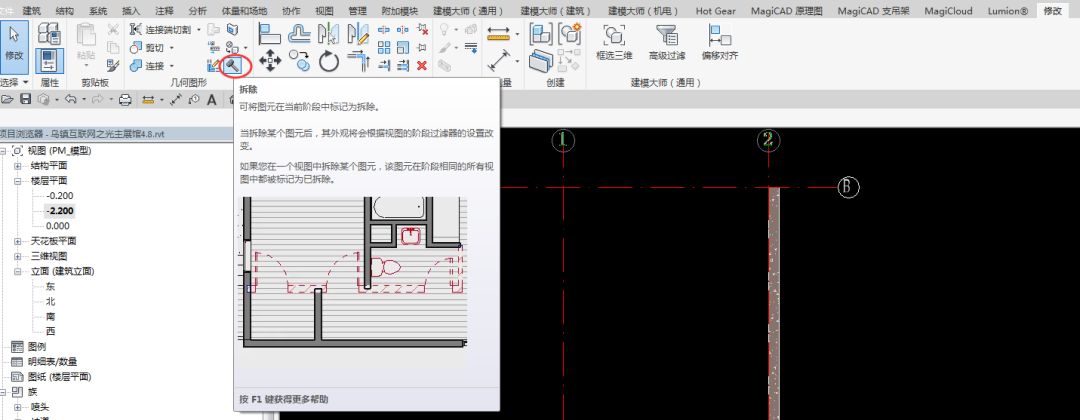Expand the 天花板平面 node

click(18, 241)
